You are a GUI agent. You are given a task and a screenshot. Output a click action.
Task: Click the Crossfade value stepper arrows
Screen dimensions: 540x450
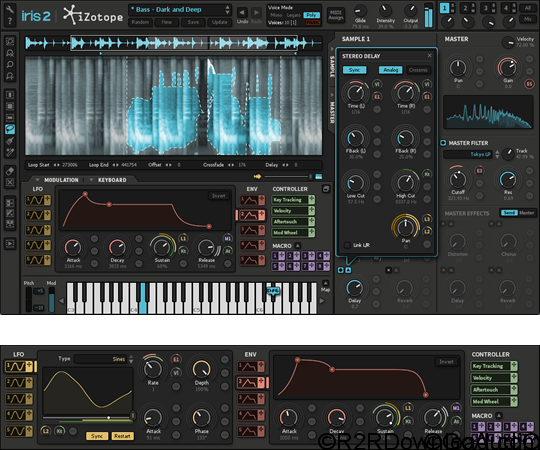tap(231, 165)
